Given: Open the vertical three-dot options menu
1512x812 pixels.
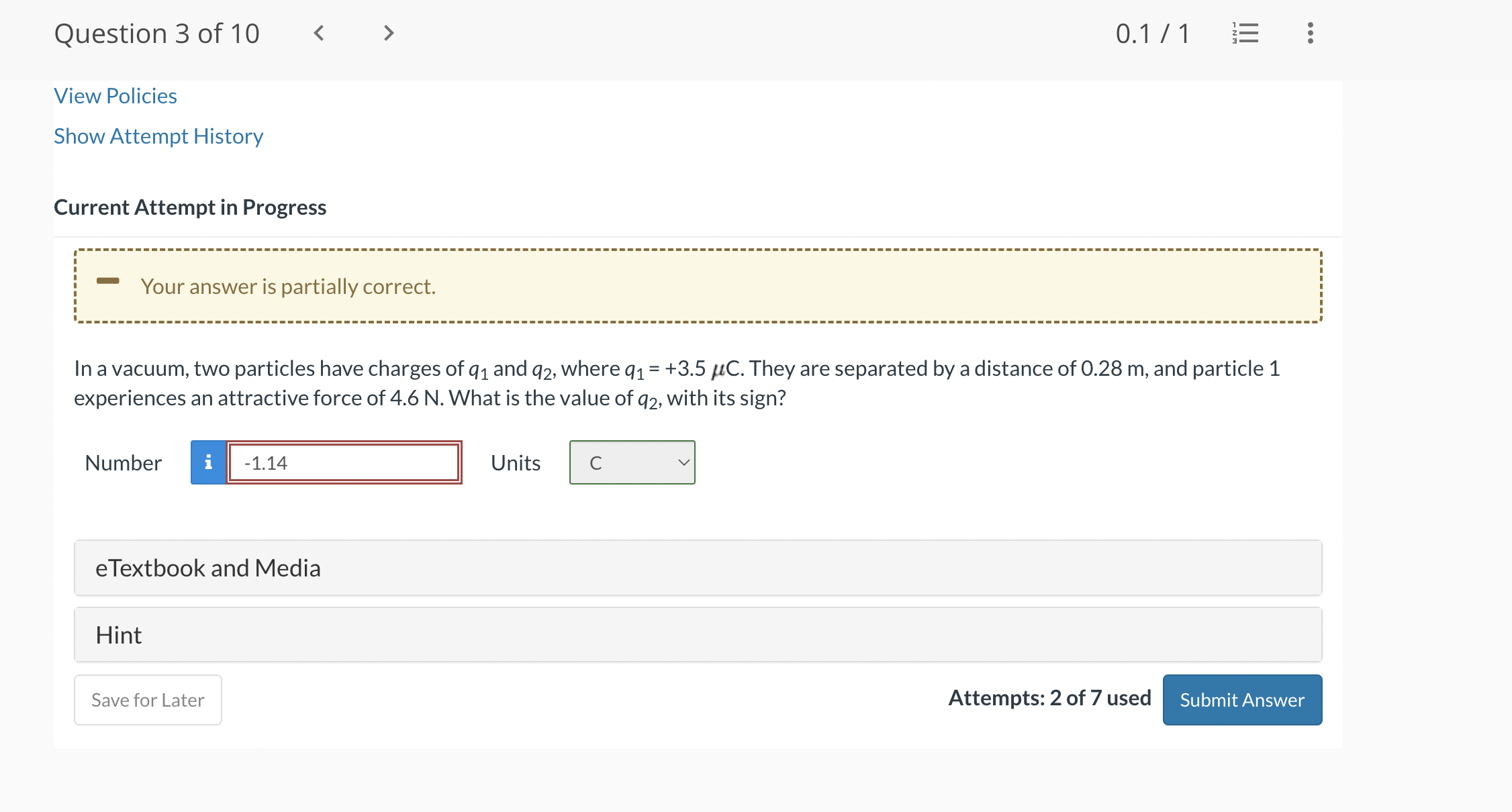Looking at the screenshot, I should (x=1309, y=32).
